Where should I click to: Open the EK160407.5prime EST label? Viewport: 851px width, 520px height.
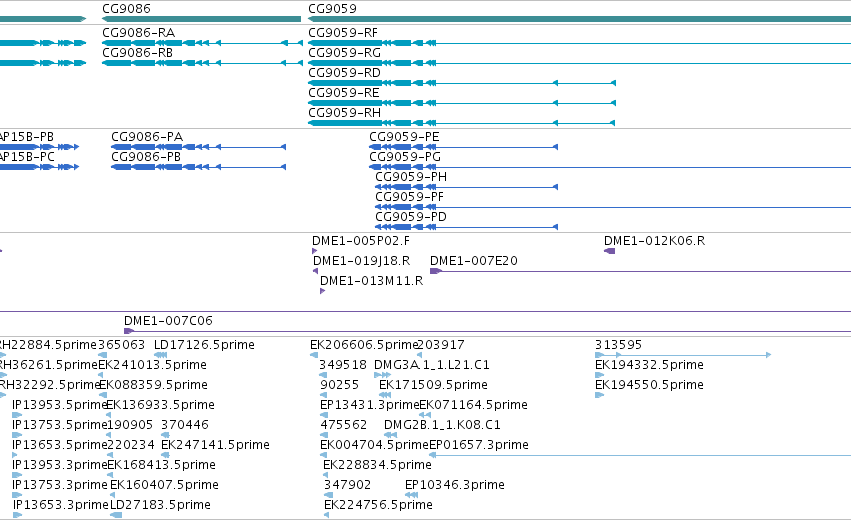tap(164, 485)
